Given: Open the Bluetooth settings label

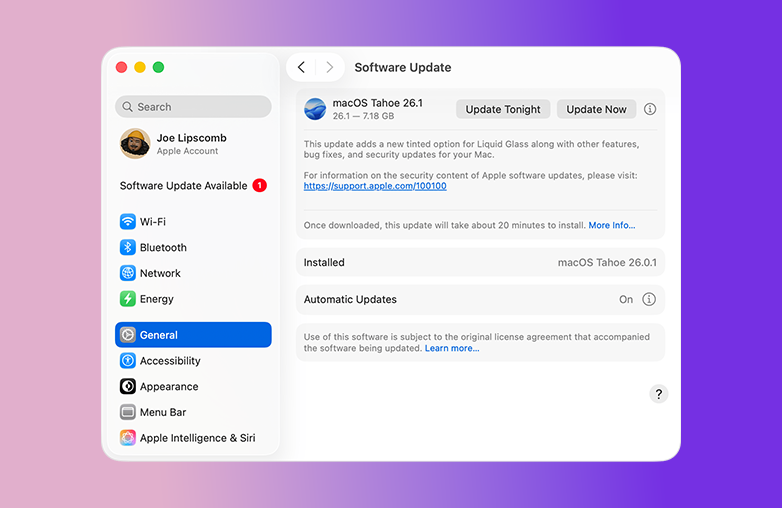Looking at the screenshot, I should 163,247.
